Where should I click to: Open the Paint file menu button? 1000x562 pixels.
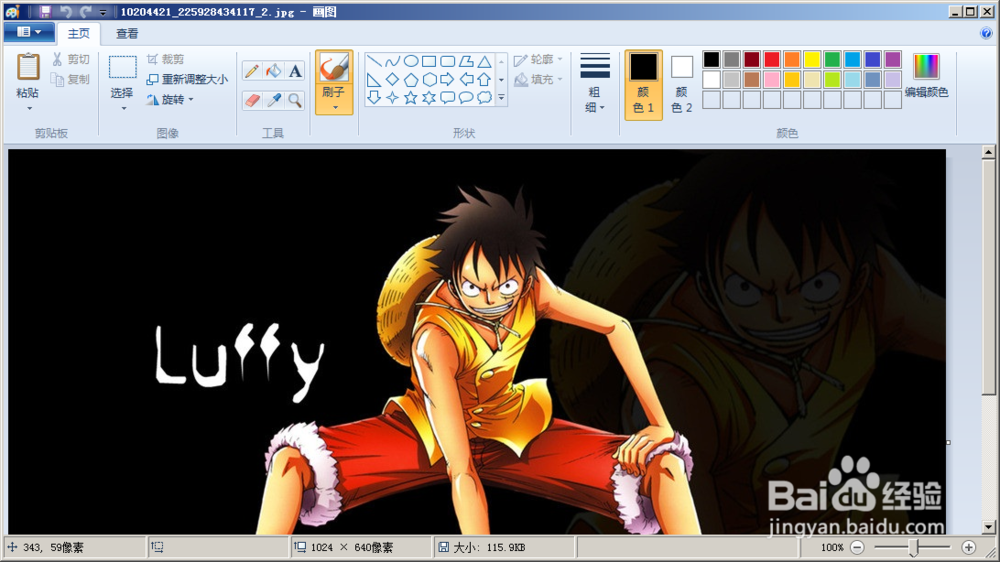pyautogui.click(x=29, y=32)
